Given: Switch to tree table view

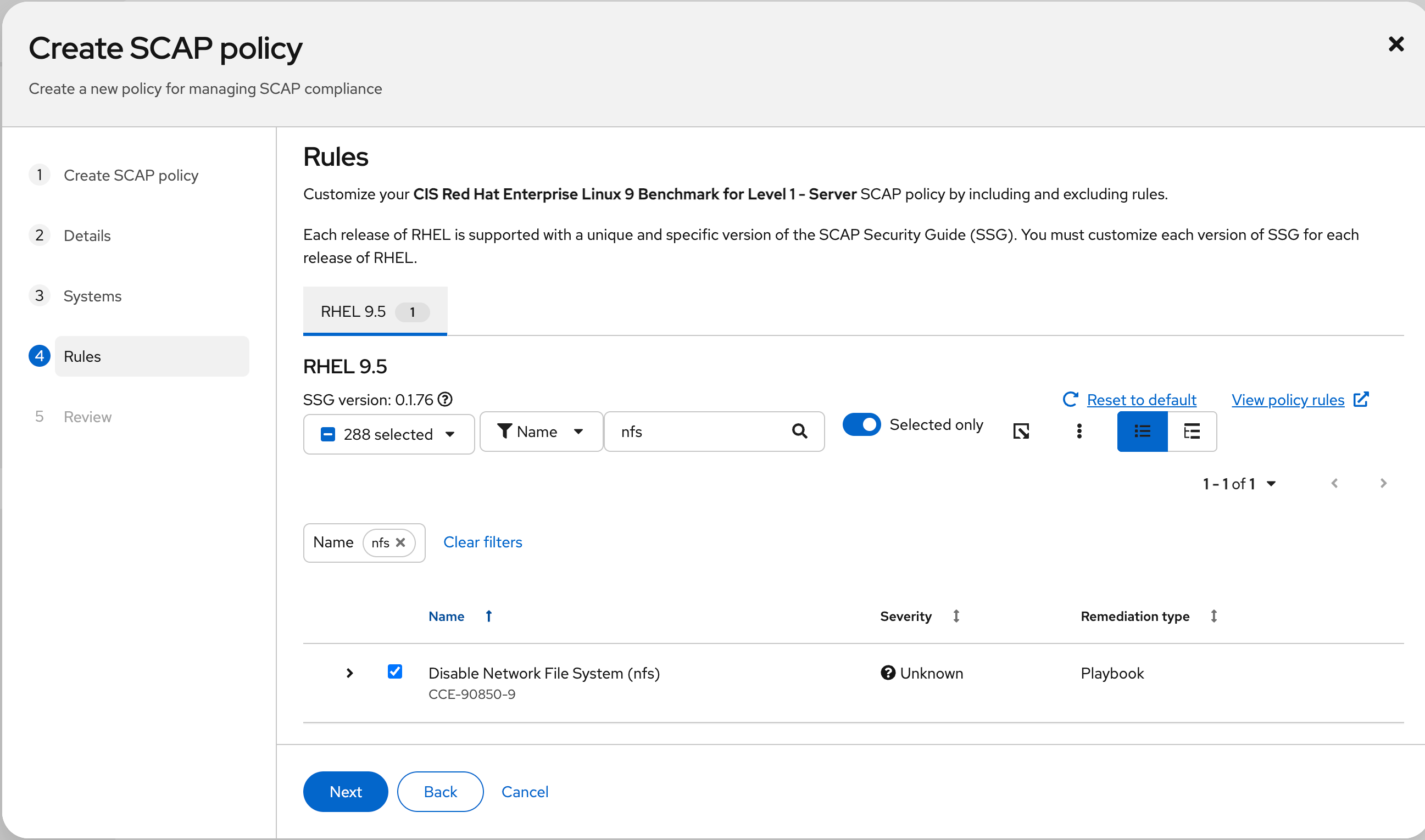Looking at the screenshot, I should pos(1192,432).
